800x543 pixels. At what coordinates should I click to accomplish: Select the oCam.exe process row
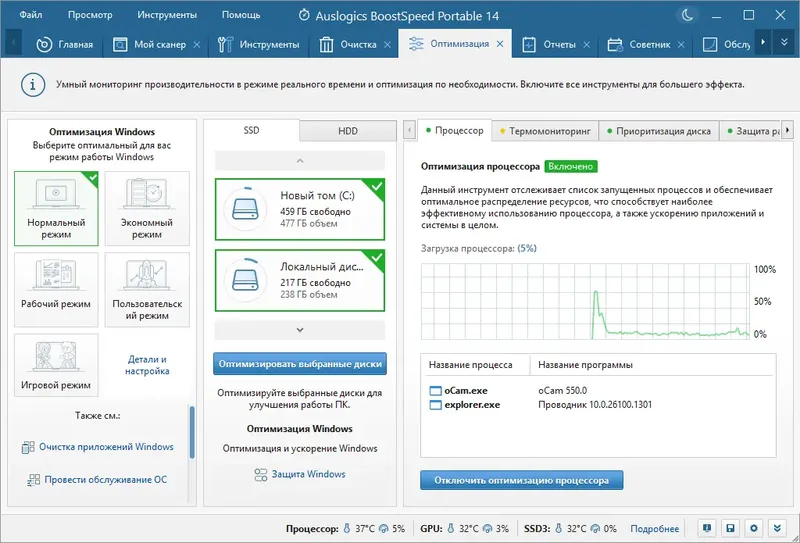(x=598, y=391)
